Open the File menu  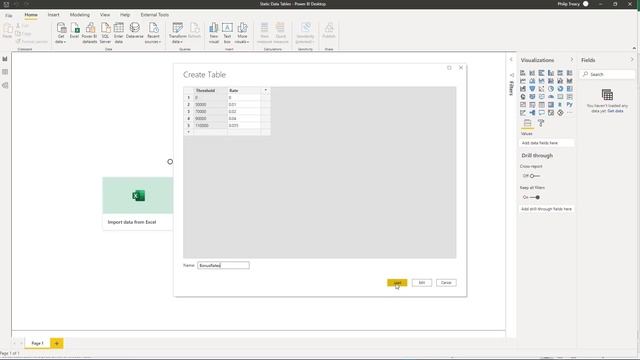point(9,15)
